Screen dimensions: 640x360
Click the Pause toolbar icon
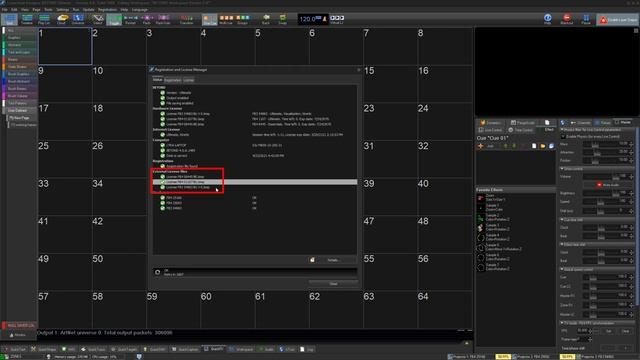pos(586,19)
